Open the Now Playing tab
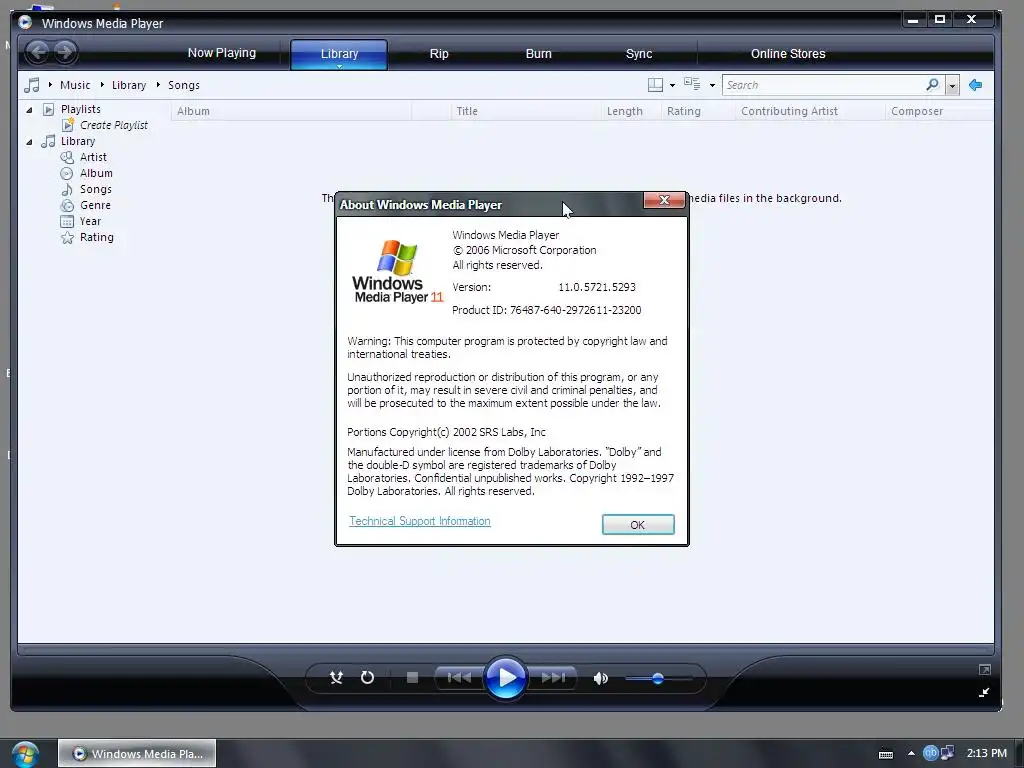The height and width of the screenshot is (768, 1024). click(222, 53)
